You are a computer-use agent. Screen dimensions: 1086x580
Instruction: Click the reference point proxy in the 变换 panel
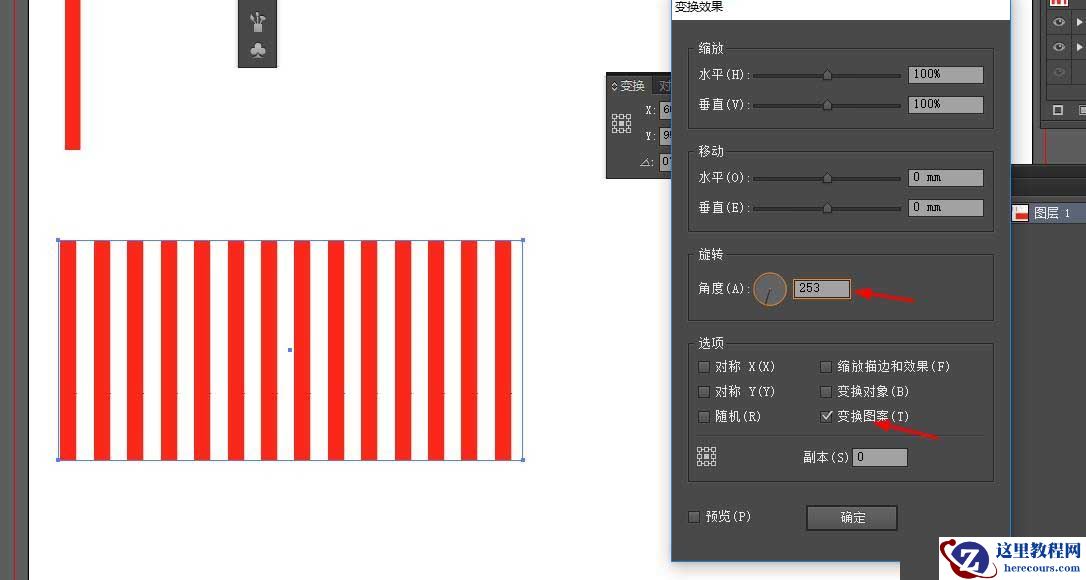point(621,122)
